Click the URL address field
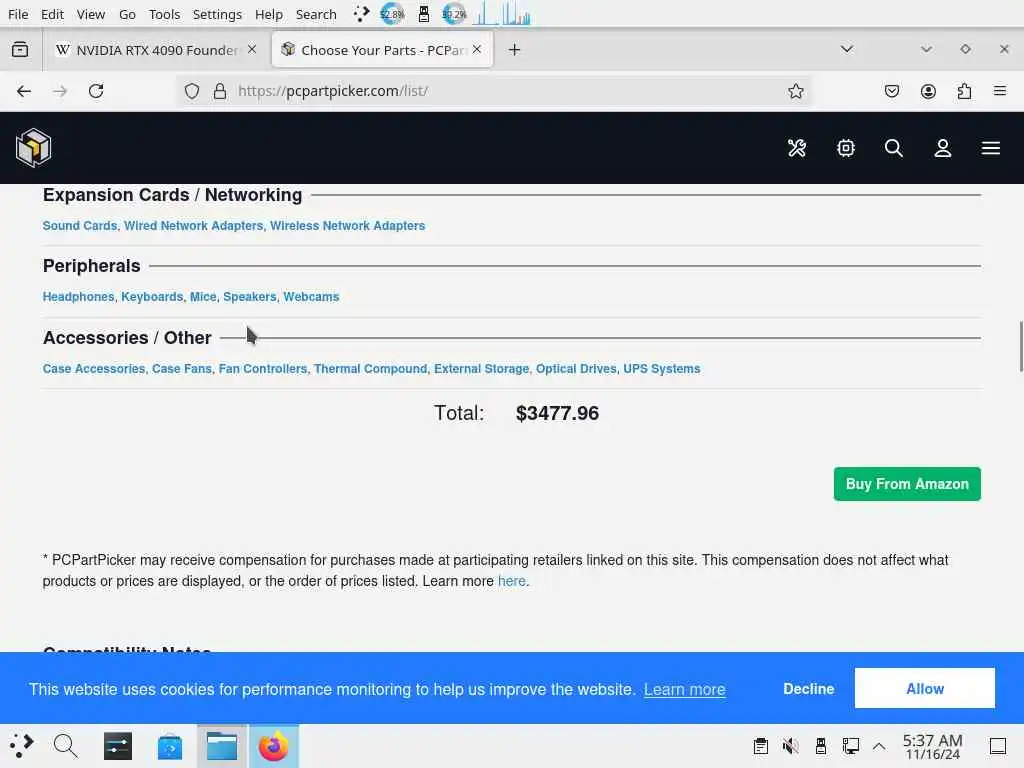 click(x=493, y=91)
